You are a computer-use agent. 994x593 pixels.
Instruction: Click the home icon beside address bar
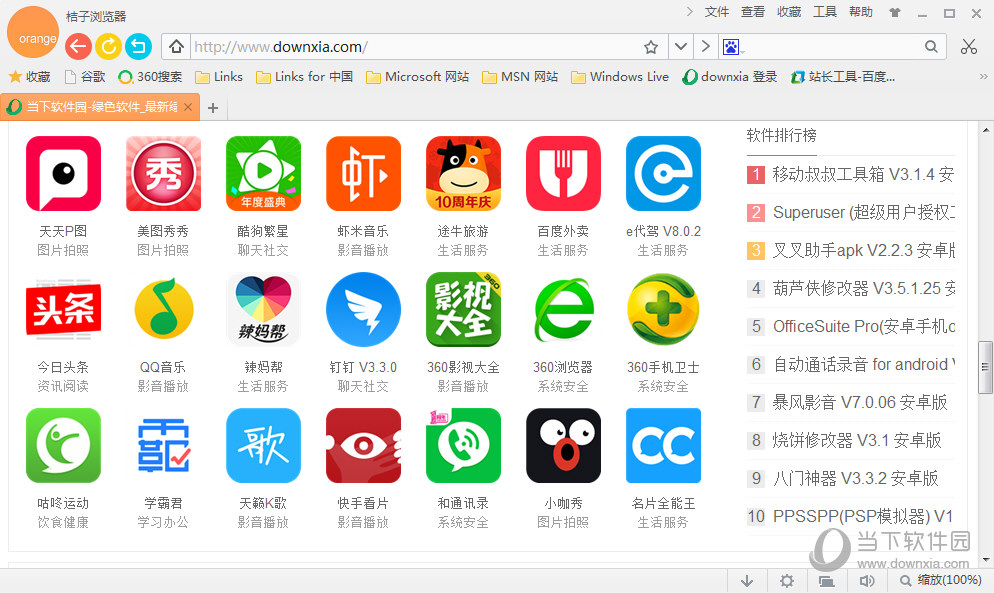click(176, 47)
